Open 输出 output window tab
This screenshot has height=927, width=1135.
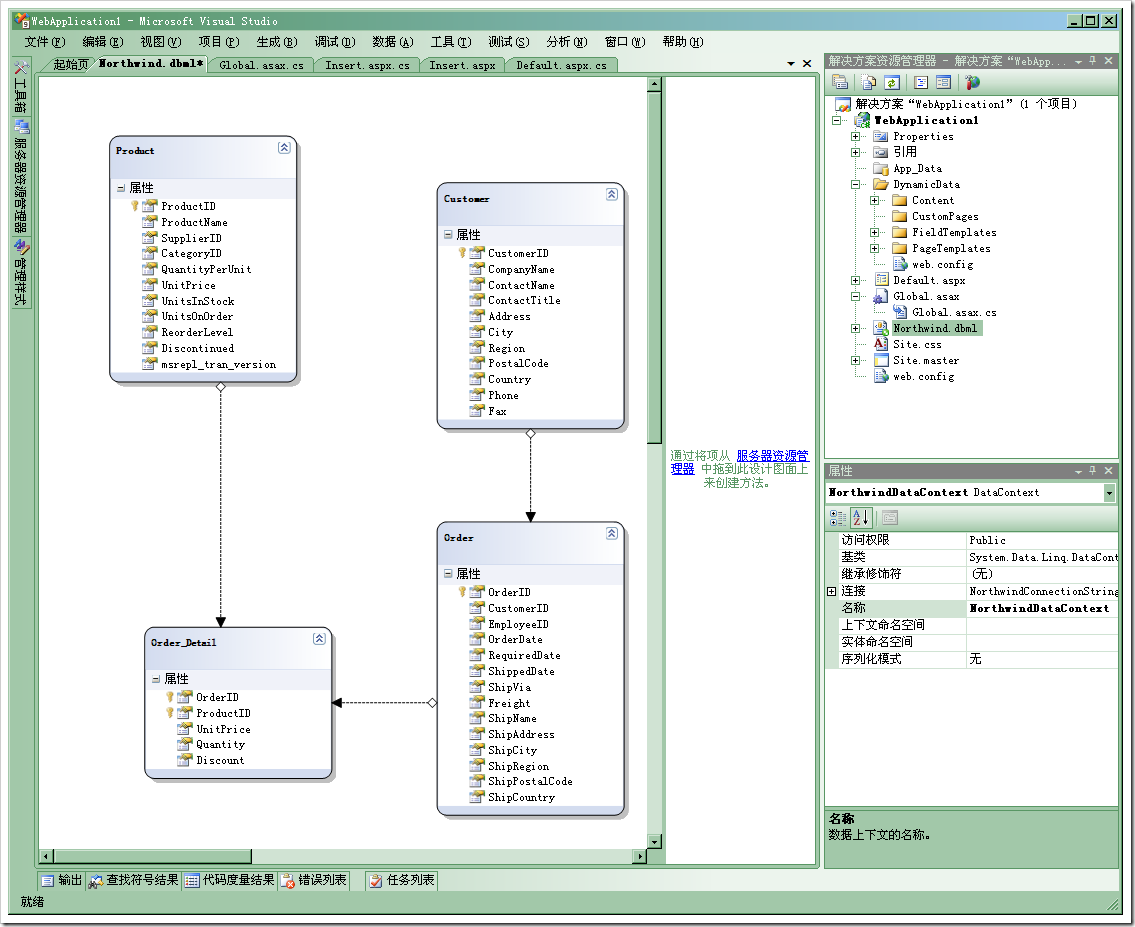[62, 880]
